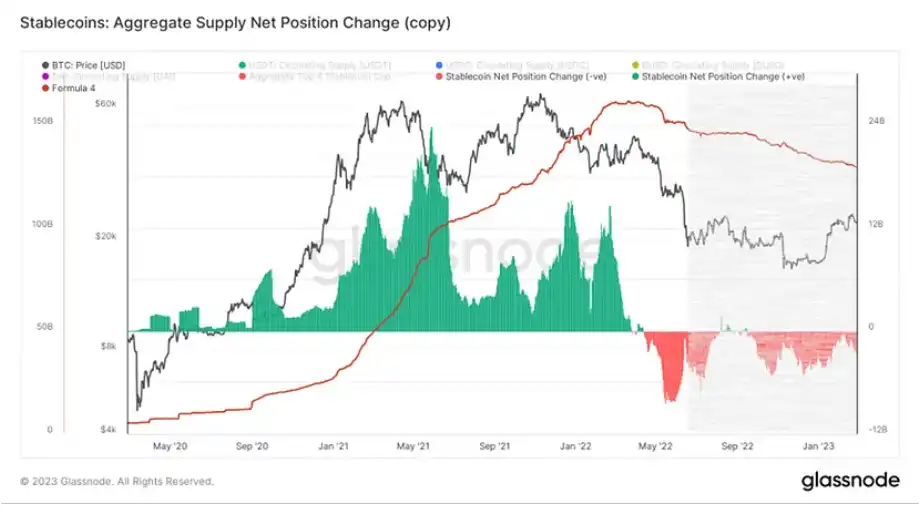Click the purple DAI legend dot
The image size is (923, 514).
[x=45, y=77]
